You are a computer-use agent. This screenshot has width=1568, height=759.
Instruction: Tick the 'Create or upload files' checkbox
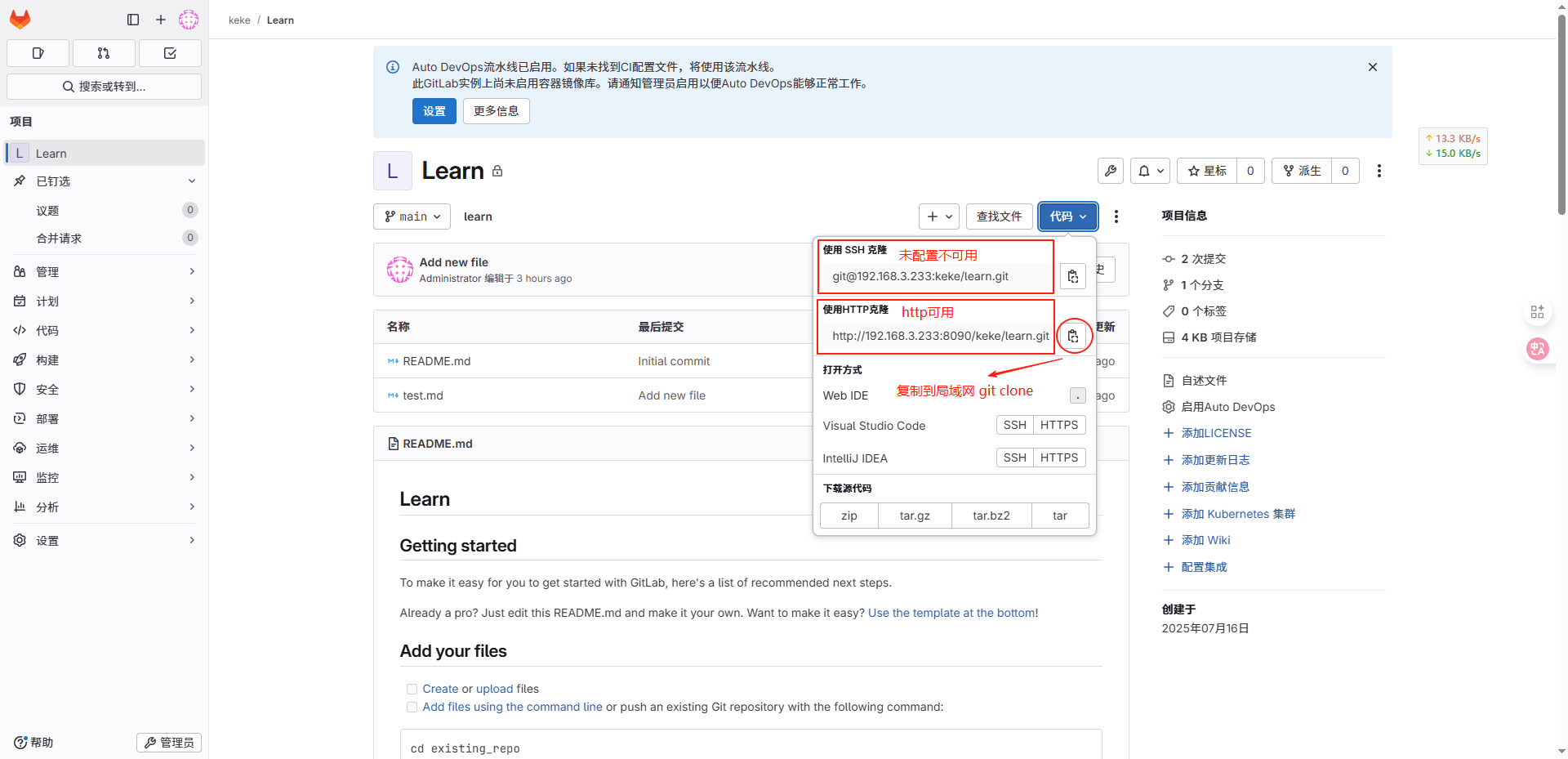coord(412,689)
